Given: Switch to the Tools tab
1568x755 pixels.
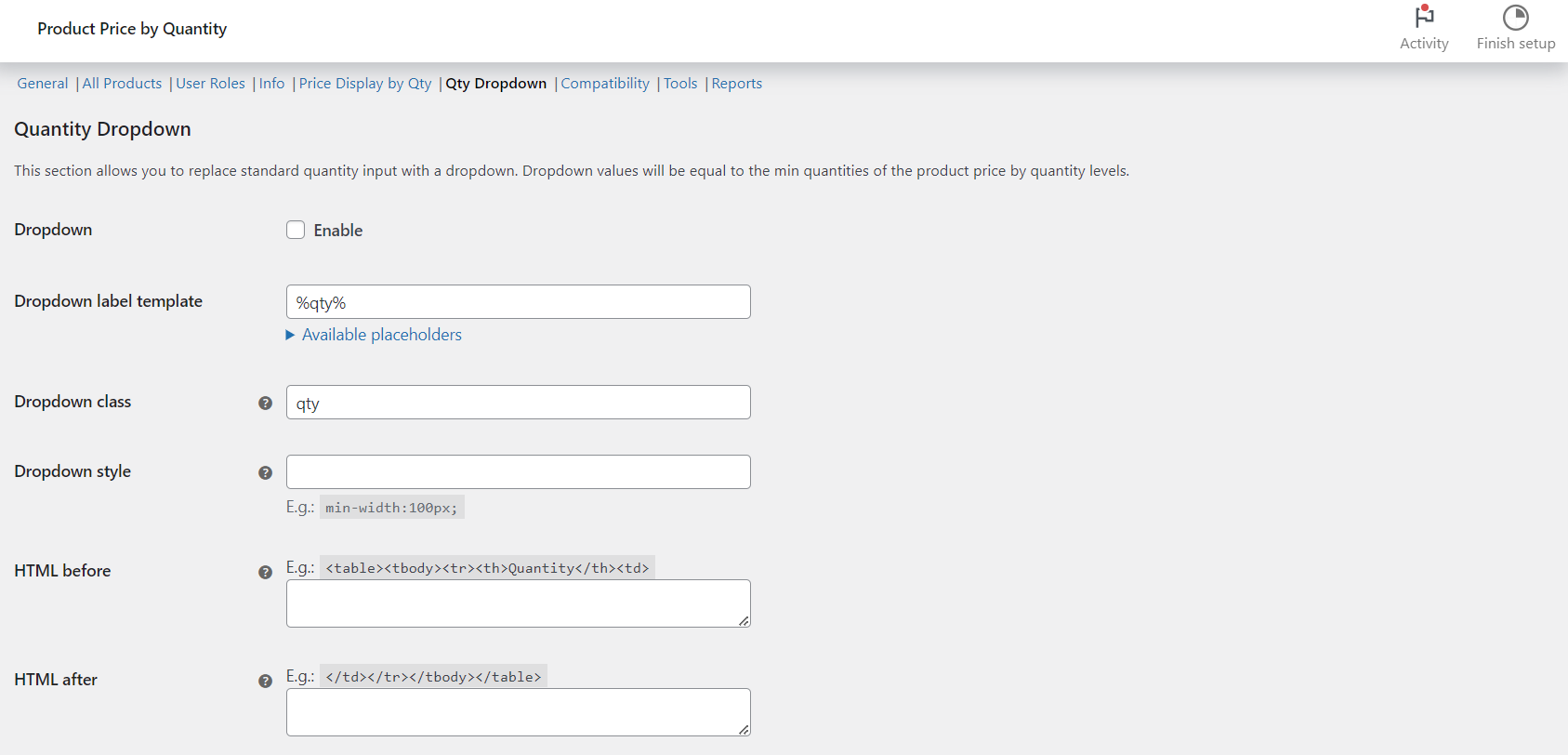Looking at the screenshot, I should point(679,83).
